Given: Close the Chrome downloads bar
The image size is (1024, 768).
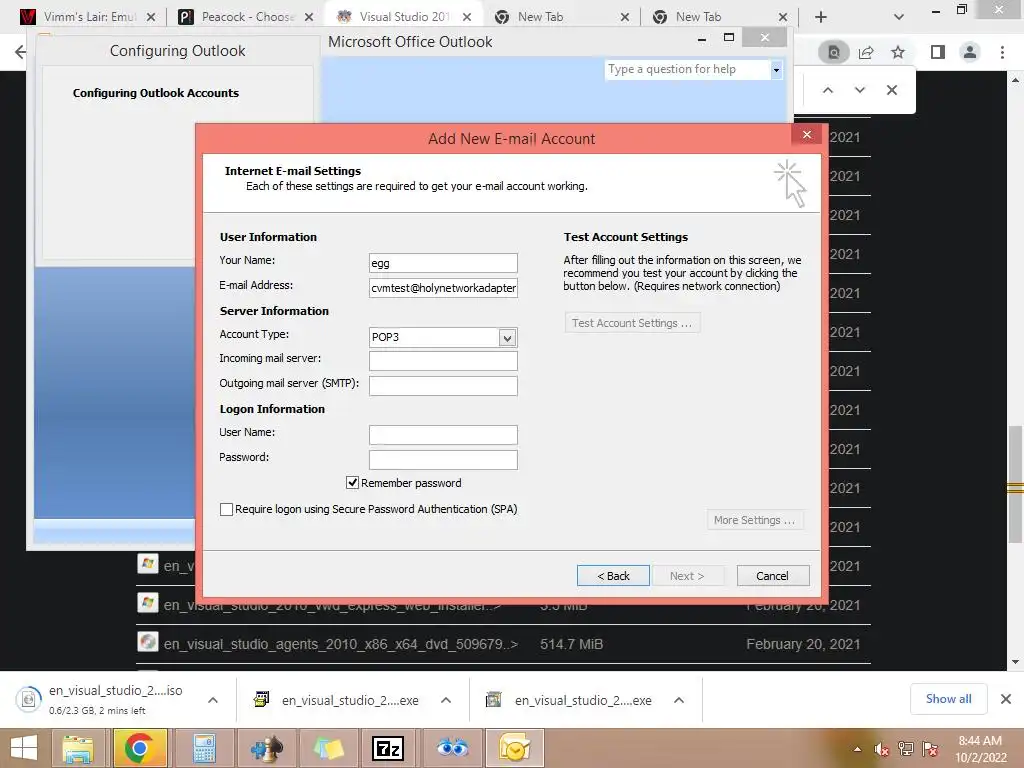Looking at the screenshot, I should coord(1006,699).
